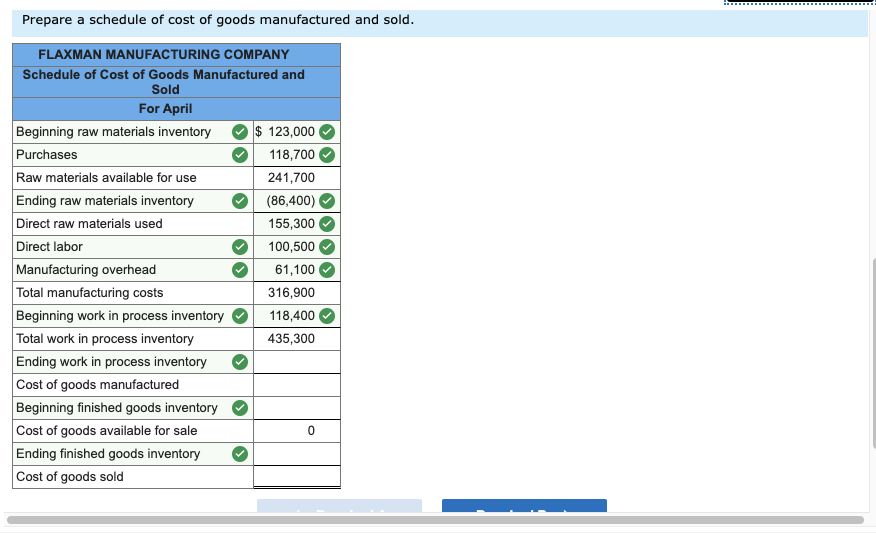Click the blue navigation button below the table
The width and height of the screenshot is (876, 535).
pyautogui.click(x=524, y=505)
